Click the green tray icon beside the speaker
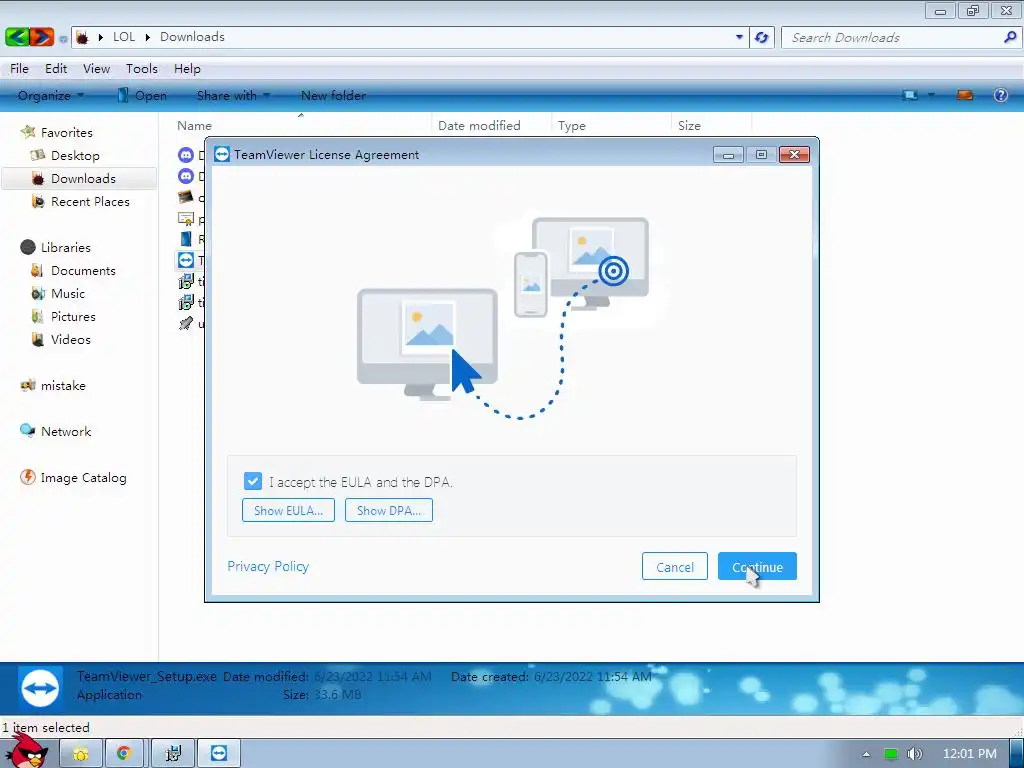Screen dimensions: 1024x768 (891, 754)
